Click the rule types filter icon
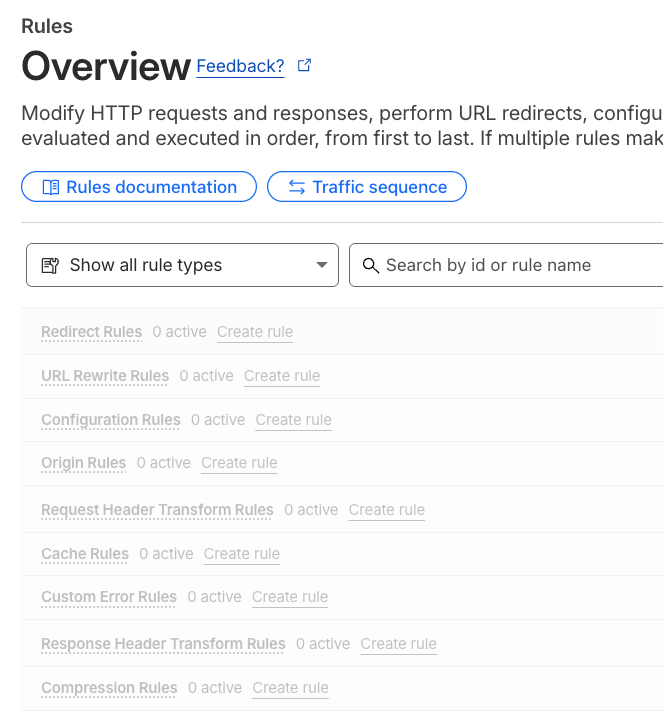 tap(51, 265)
